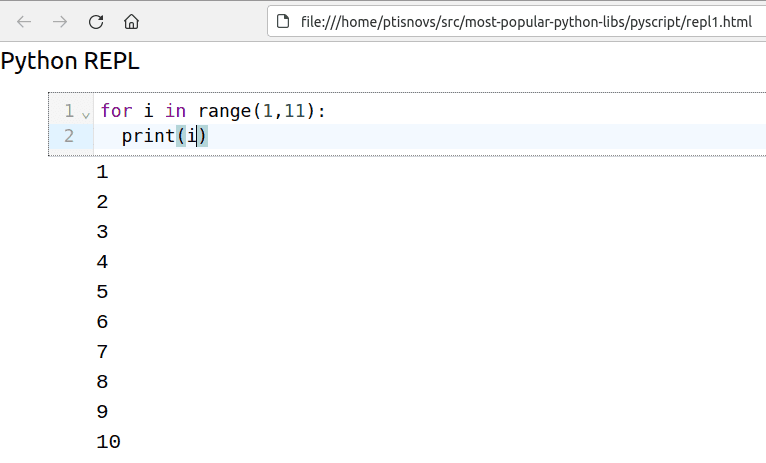Image resolution: width=766 pixels, height=463 pixels.
Task: Click output line showing 10
Action: click(108, 442)
